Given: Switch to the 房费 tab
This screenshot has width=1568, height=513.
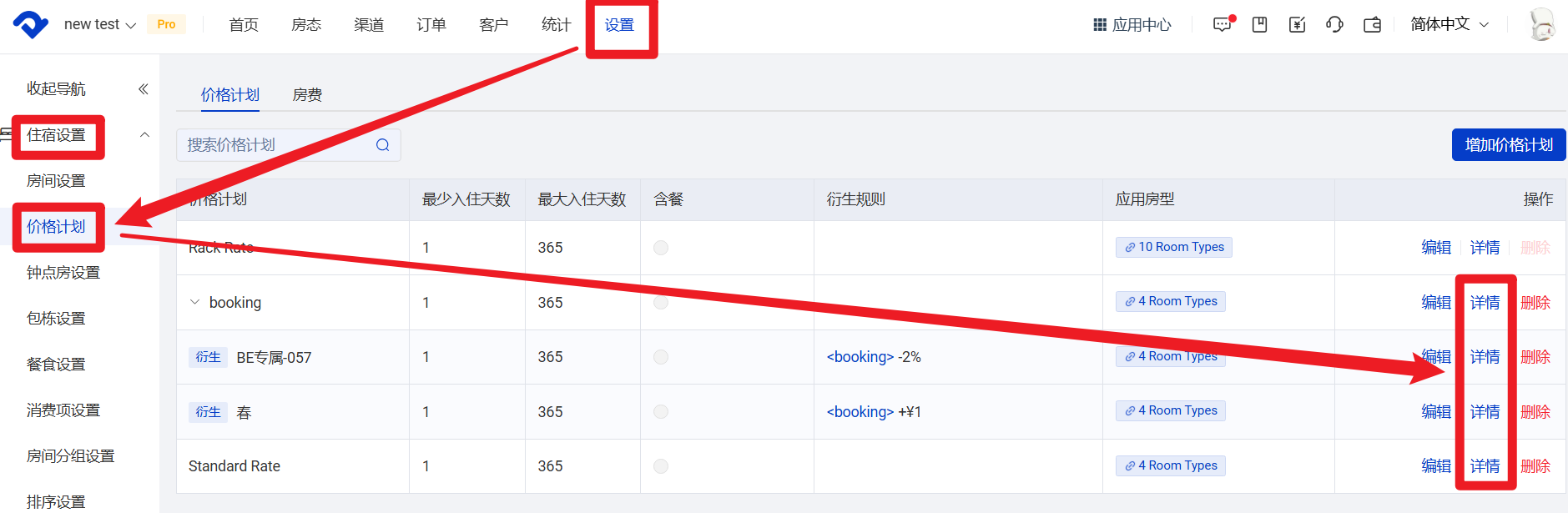Looking at the screenshot, I should [x=307, y=95].
